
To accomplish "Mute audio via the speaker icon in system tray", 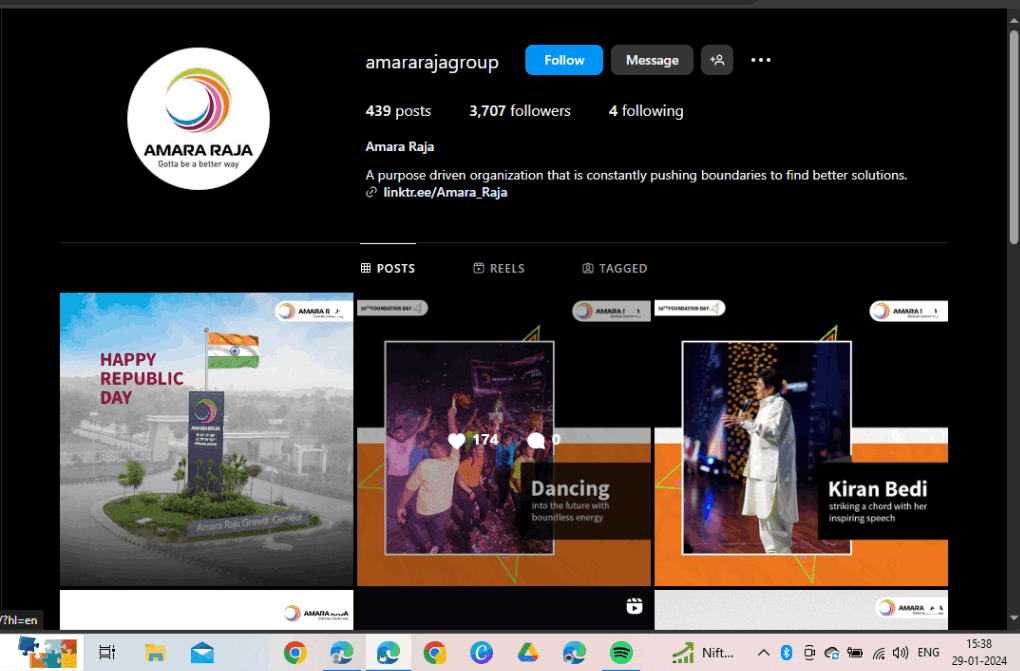I will click(900, 652).
